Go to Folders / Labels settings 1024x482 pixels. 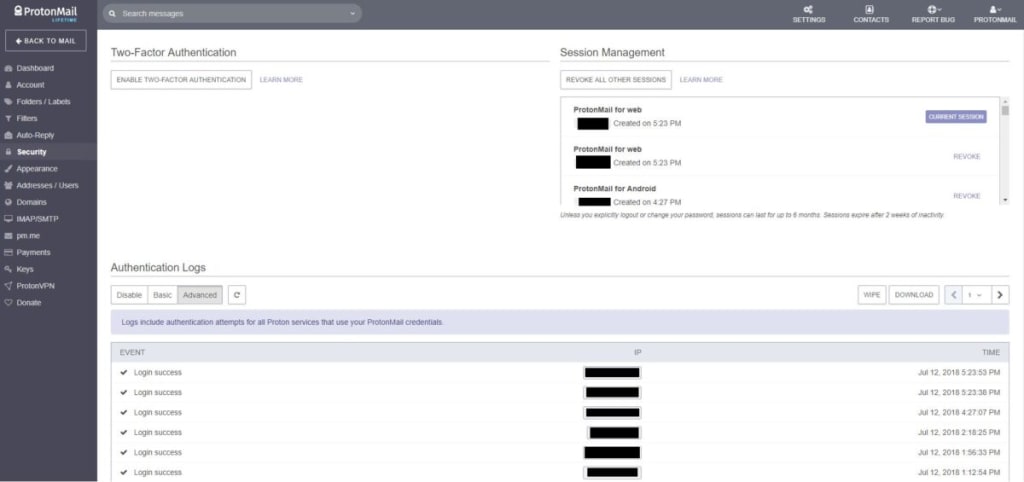click(43, 102)
